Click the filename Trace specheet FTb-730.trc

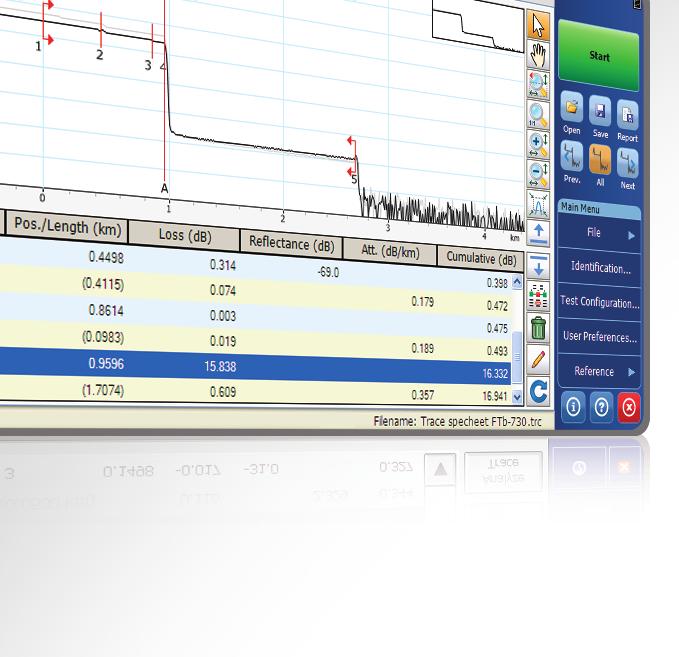click(x=481, y=421)
